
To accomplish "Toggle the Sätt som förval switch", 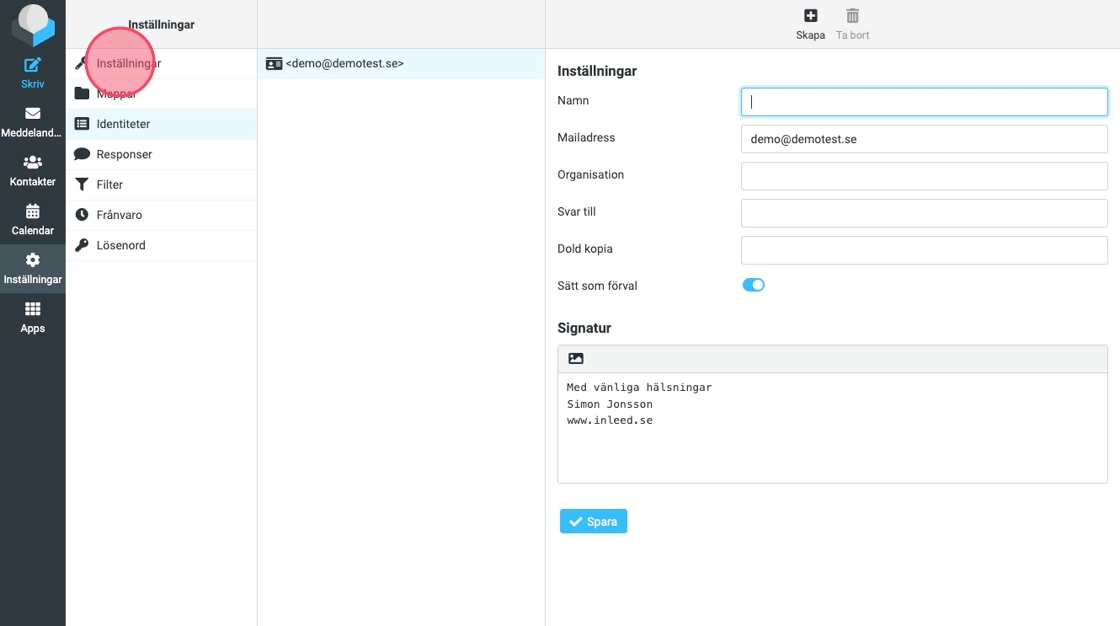I will coord(753,285).
